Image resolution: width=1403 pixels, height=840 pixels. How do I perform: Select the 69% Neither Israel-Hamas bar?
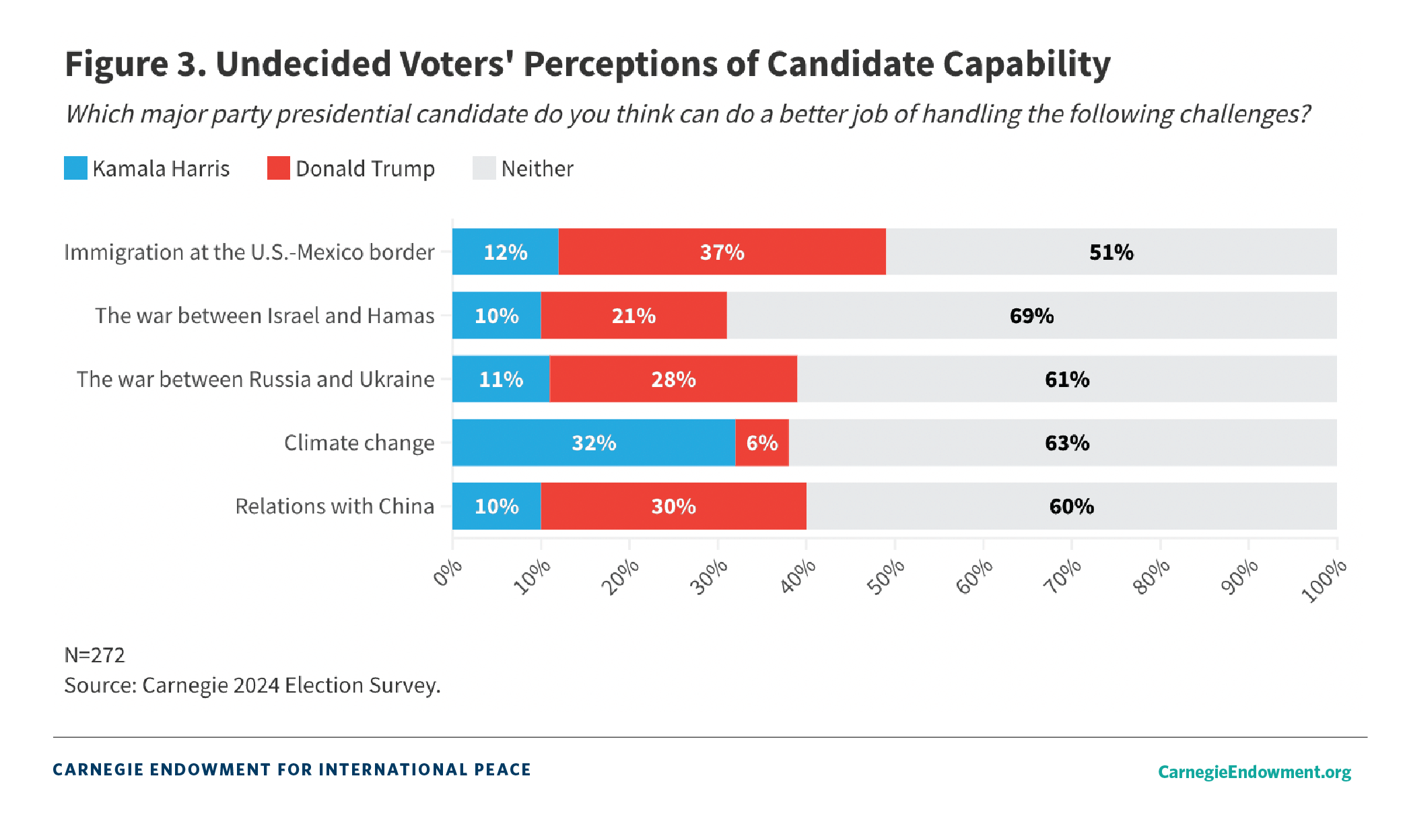1031,316
